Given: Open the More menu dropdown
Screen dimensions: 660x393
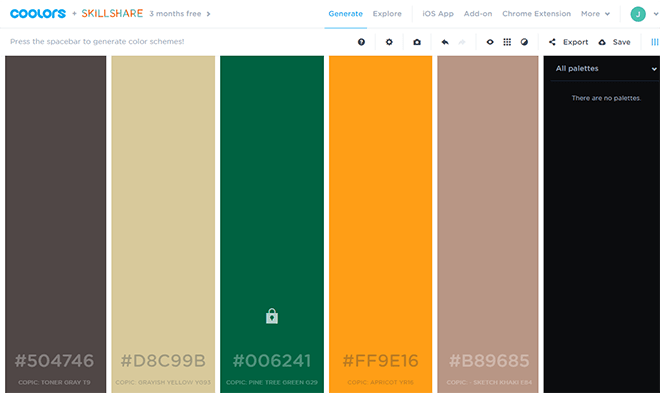Looking at the screenshot, I should pos(595,14).
